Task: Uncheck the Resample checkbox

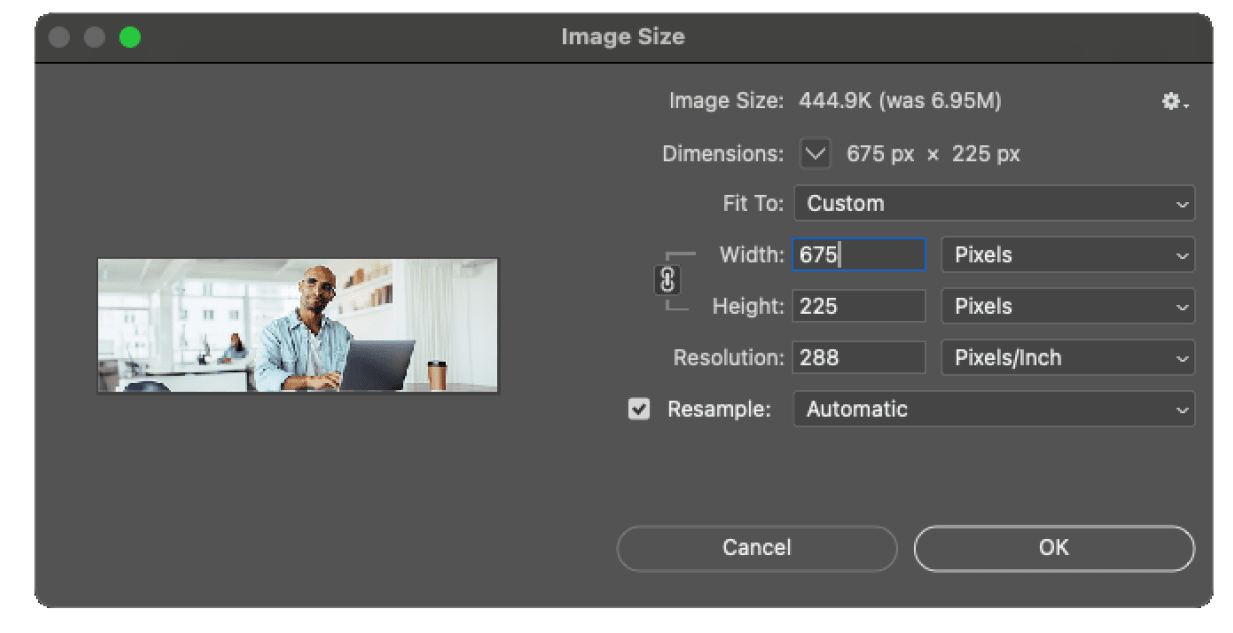Action: pyautogui.click(x=639, y=409)
